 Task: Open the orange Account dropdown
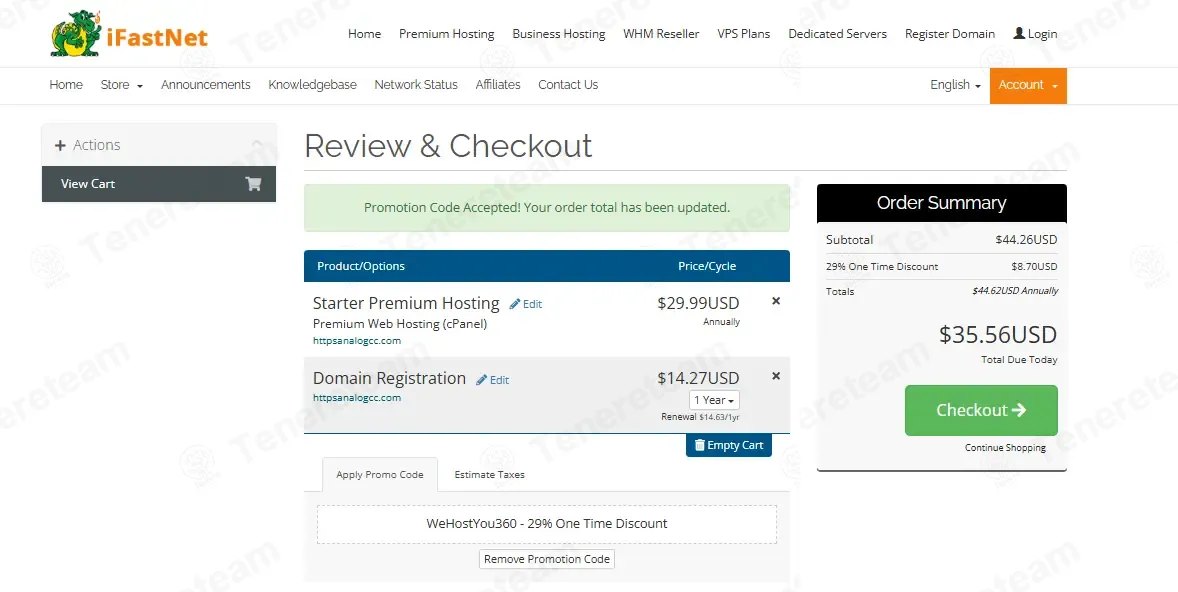pos(1028,86)
